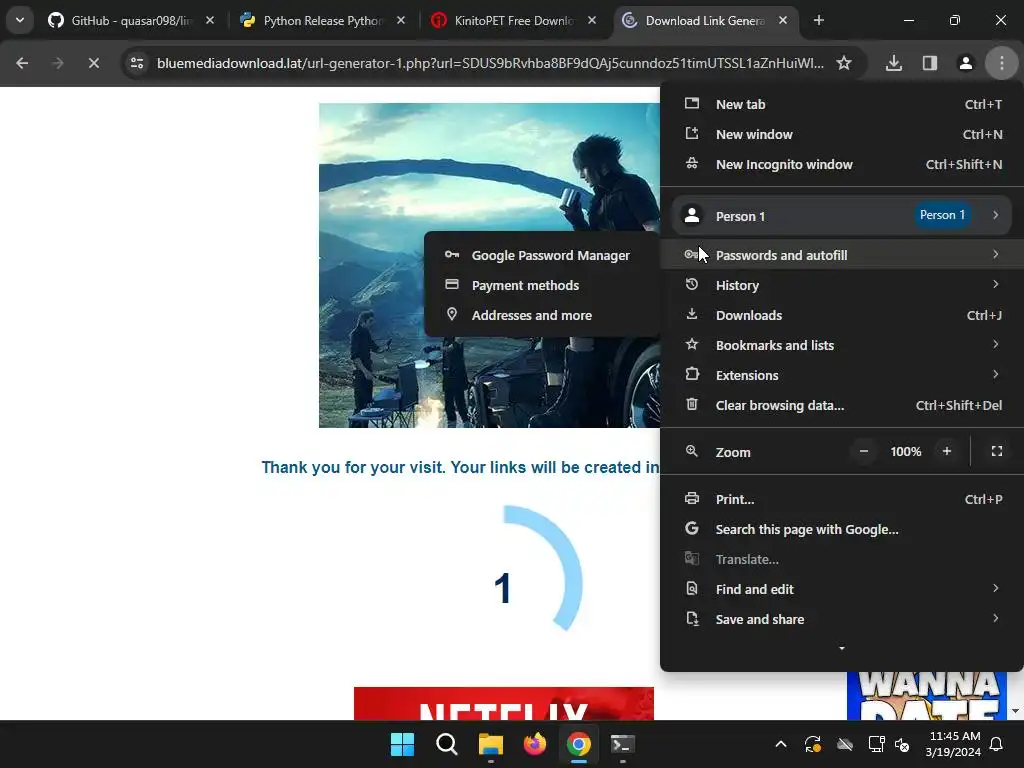
Task: Open the downloads toolbar icon
Action: [893, 63]
